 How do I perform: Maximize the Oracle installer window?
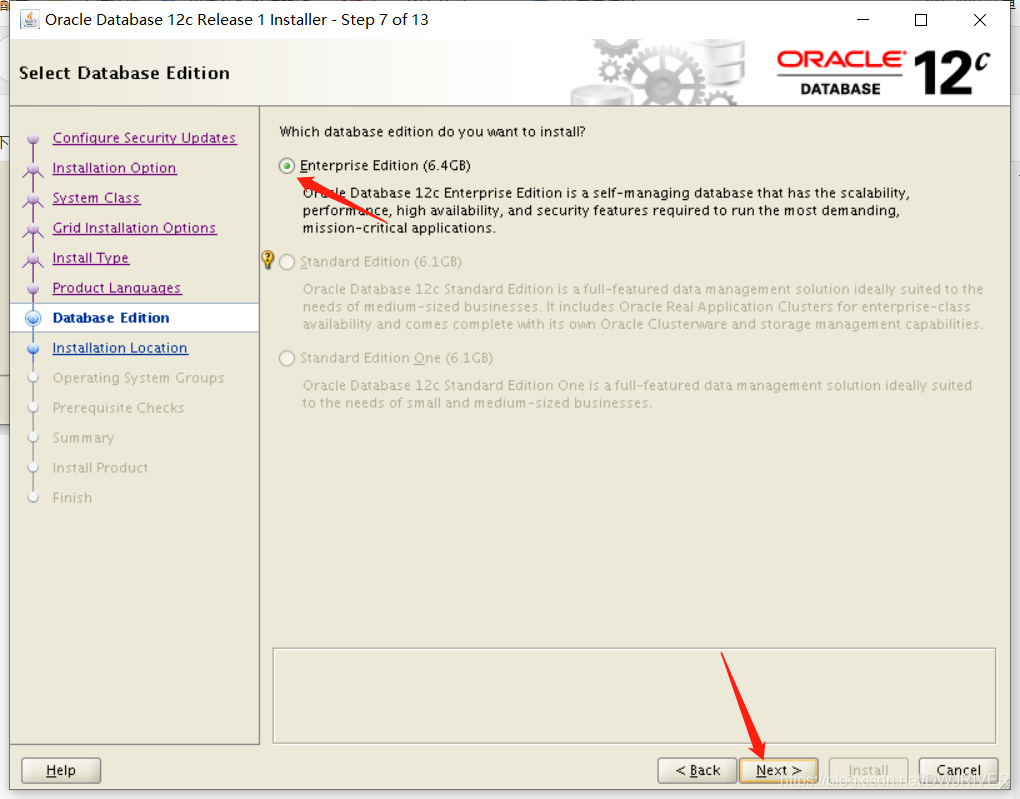[921, 20]
